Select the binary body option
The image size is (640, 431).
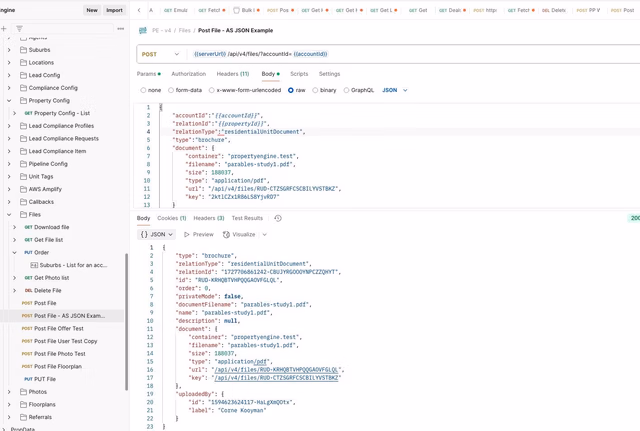coord(316,90)
